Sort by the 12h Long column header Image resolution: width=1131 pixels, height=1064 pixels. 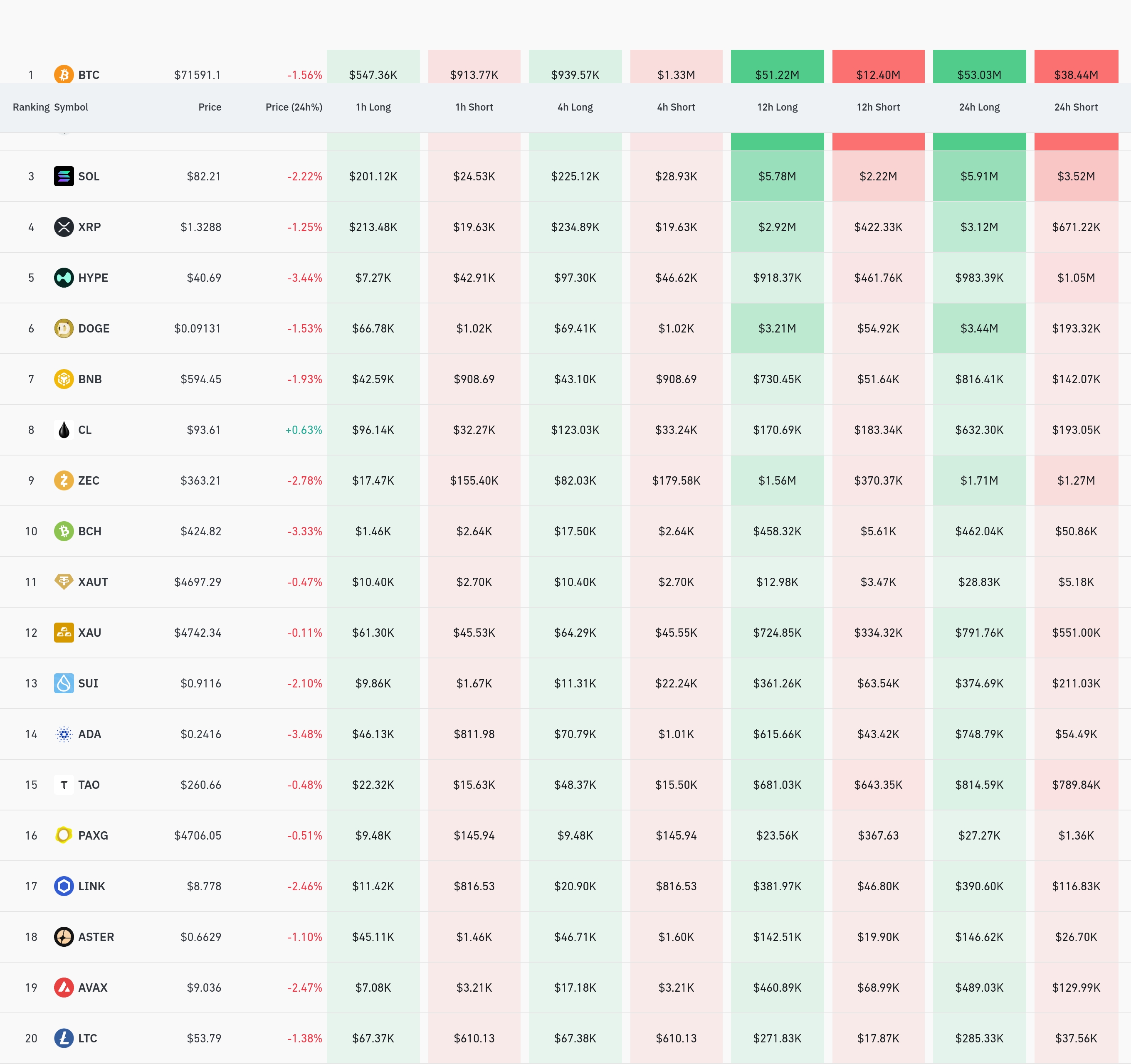click(x=777, y=107)
